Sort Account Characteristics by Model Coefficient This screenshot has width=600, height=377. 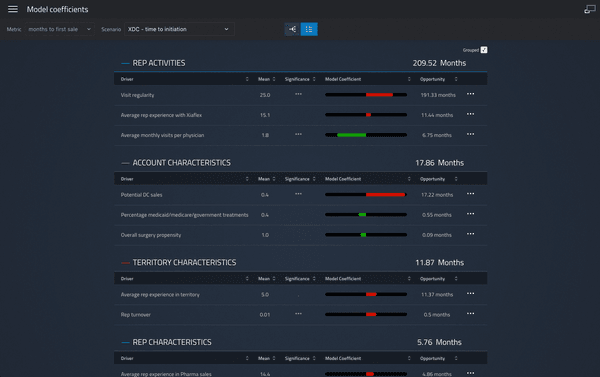tap(409, 179)
